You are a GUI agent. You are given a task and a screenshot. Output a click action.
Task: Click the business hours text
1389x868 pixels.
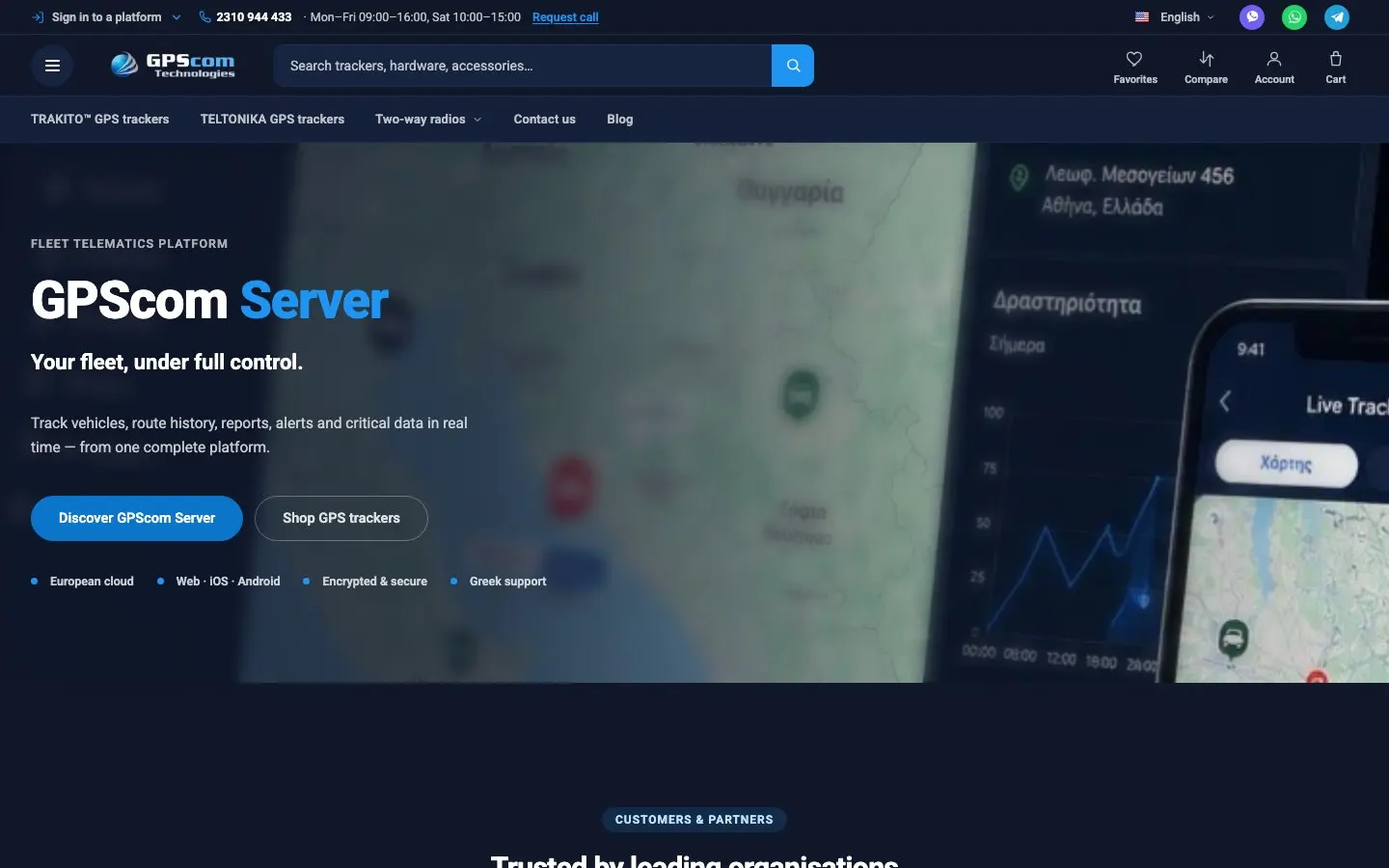[x=416, y=17]
